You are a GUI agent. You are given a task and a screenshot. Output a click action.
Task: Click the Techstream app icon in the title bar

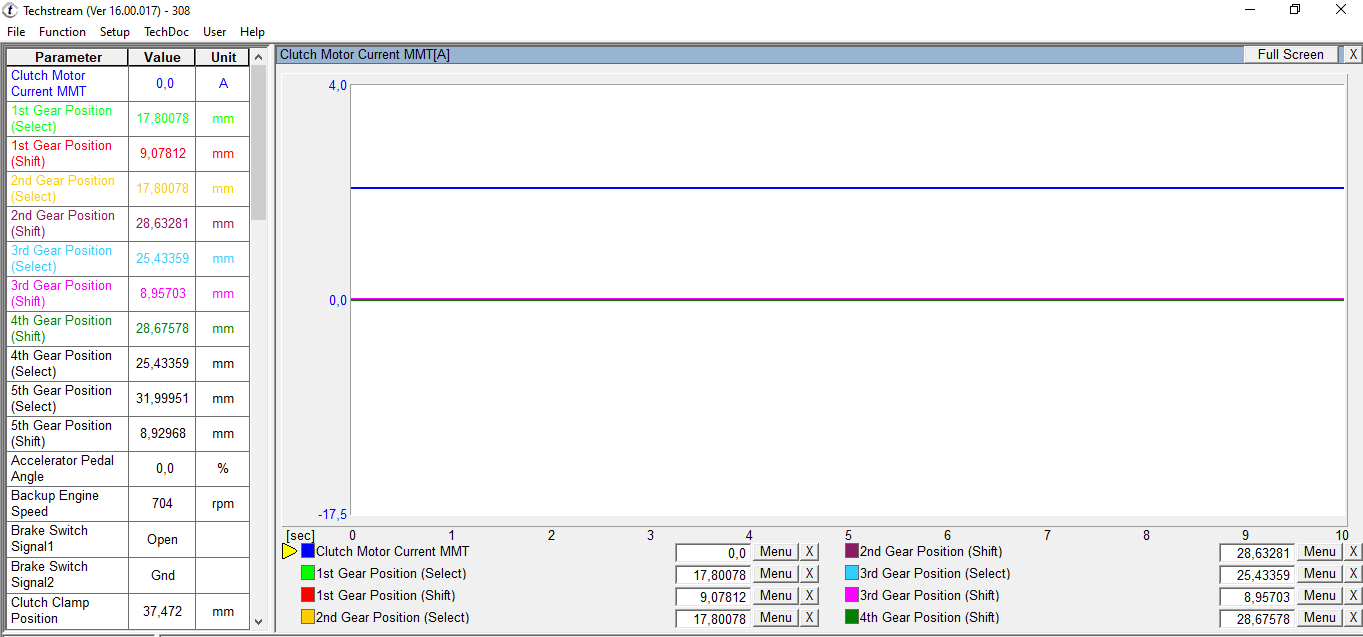10,10
